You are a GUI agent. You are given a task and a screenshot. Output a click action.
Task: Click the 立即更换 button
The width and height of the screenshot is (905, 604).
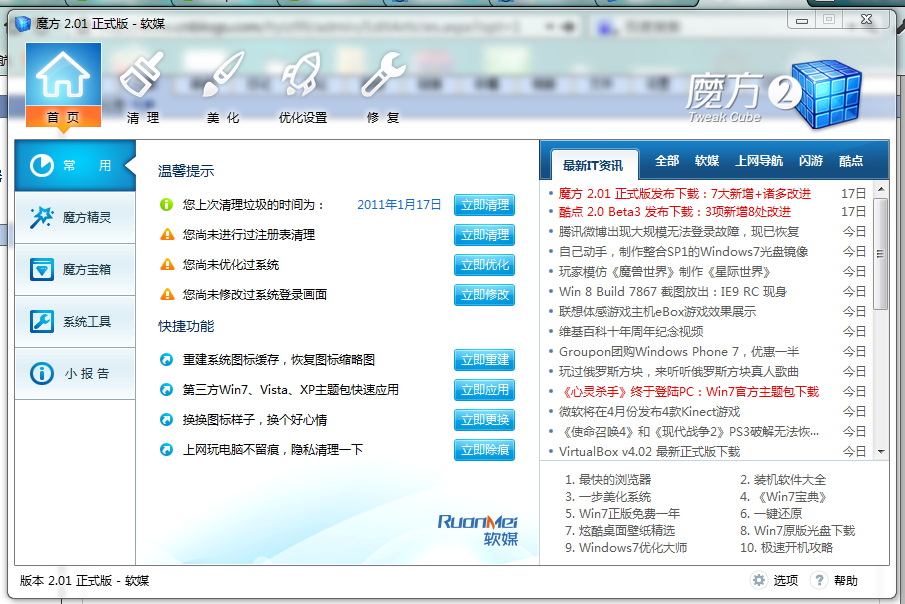tap(484, 420)
